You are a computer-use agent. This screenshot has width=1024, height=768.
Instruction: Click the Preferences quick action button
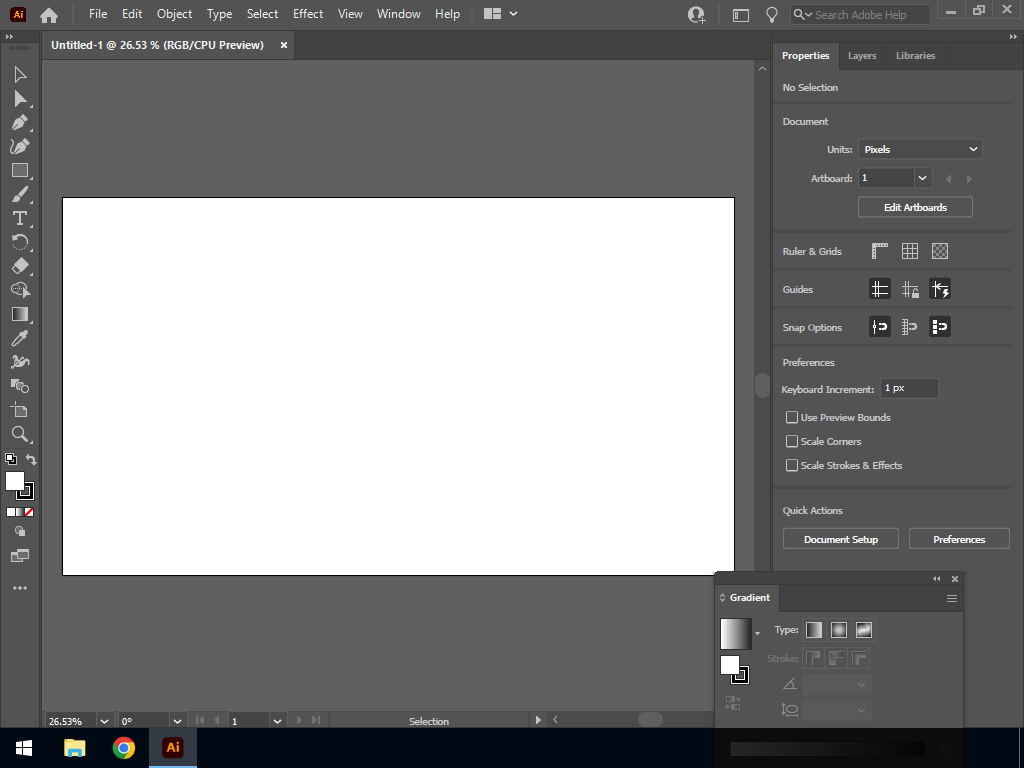tap(959, 539)
